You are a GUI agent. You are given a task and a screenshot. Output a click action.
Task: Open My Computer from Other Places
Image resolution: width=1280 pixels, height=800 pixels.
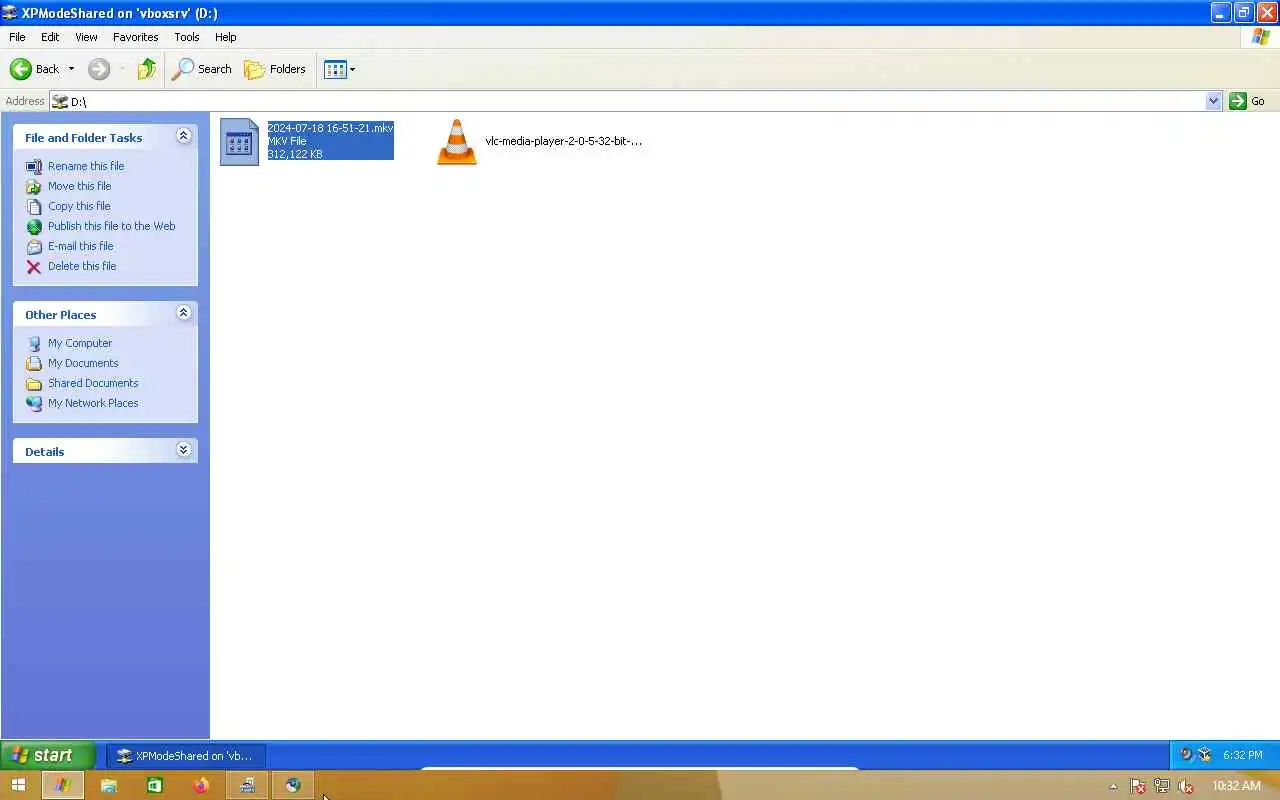[80, 343]
